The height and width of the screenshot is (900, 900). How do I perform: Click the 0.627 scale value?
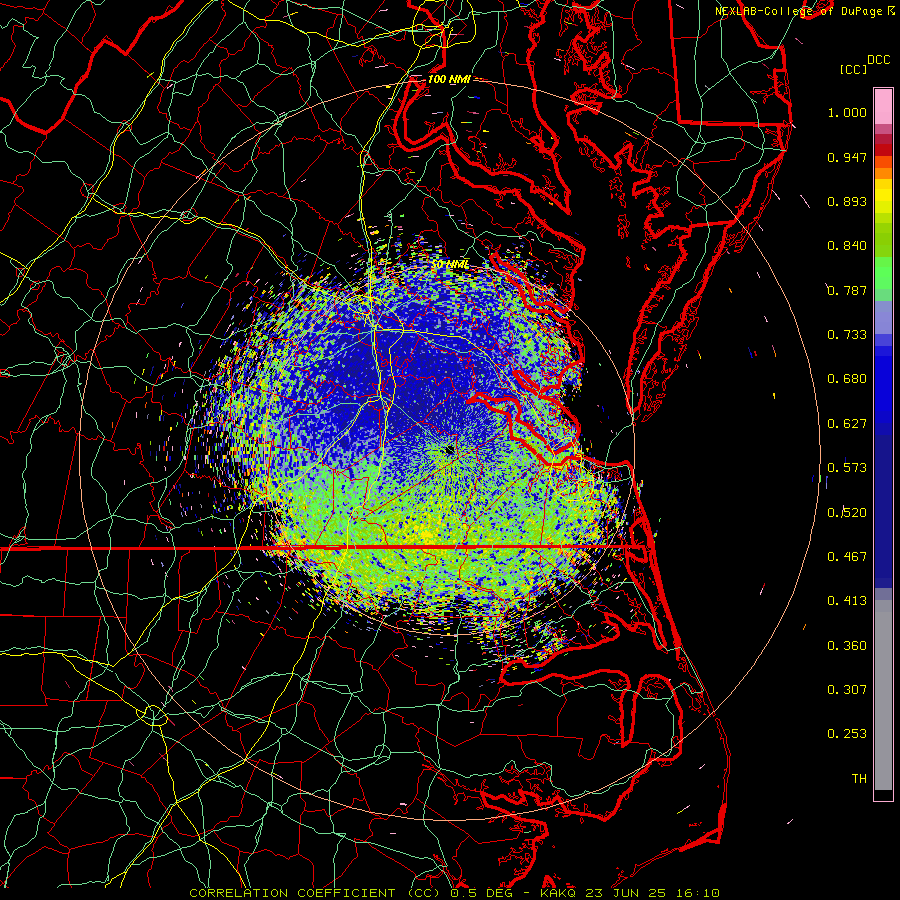click(x=847, y=424)
